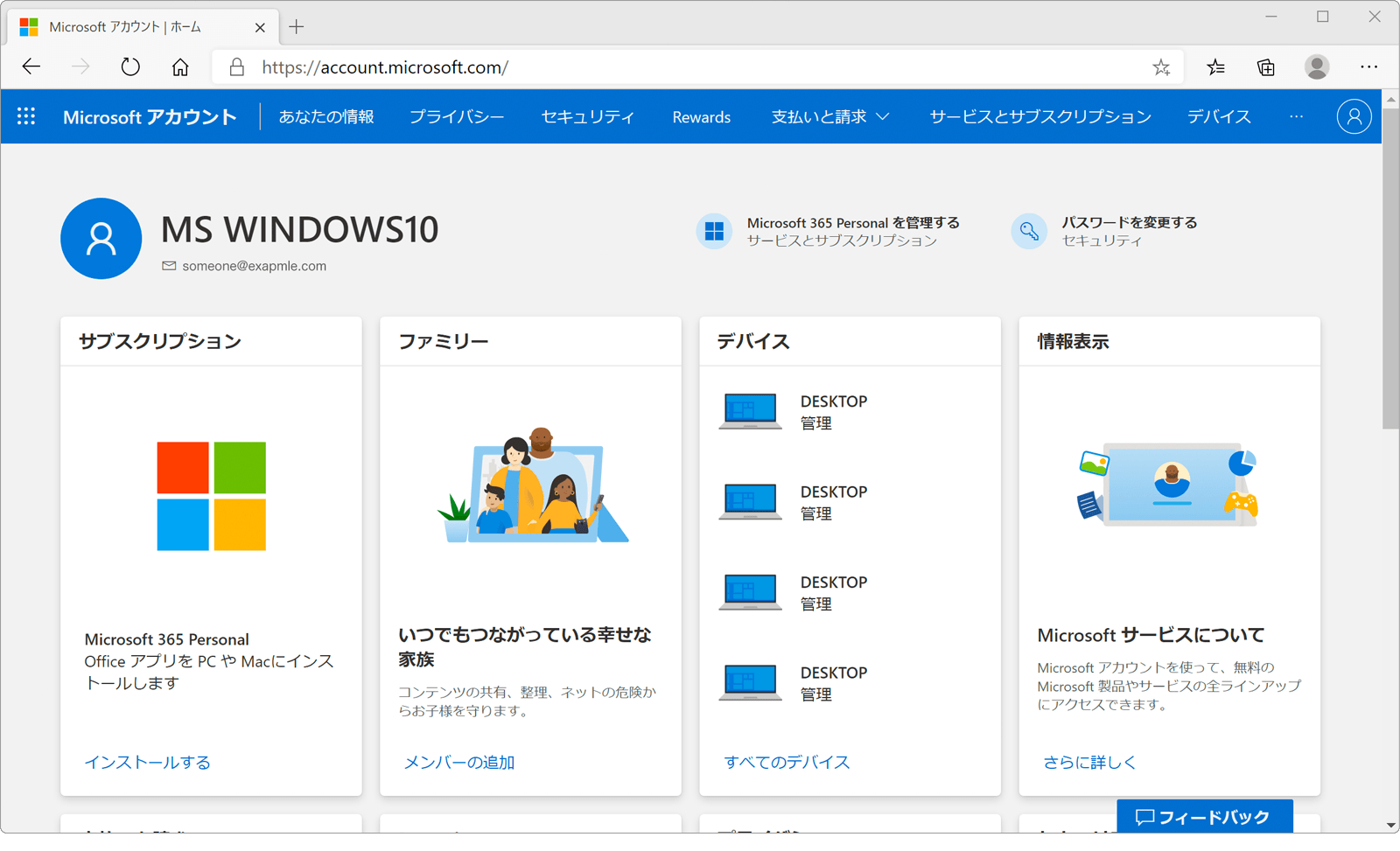
Task: Open the favorites list icon
Action: click(x=1215, y=67)
